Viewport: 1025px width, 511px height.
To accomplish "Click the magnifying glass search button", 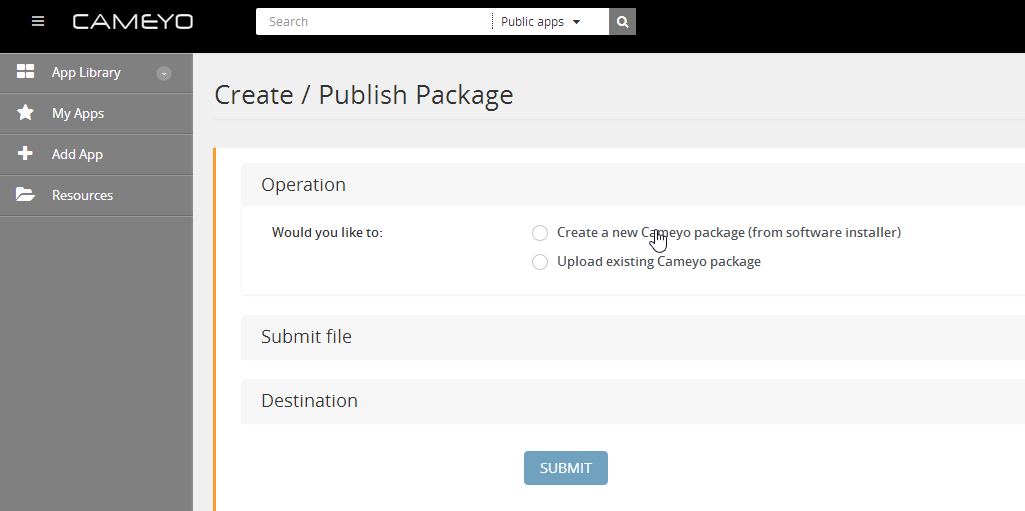I will (622, 22).
